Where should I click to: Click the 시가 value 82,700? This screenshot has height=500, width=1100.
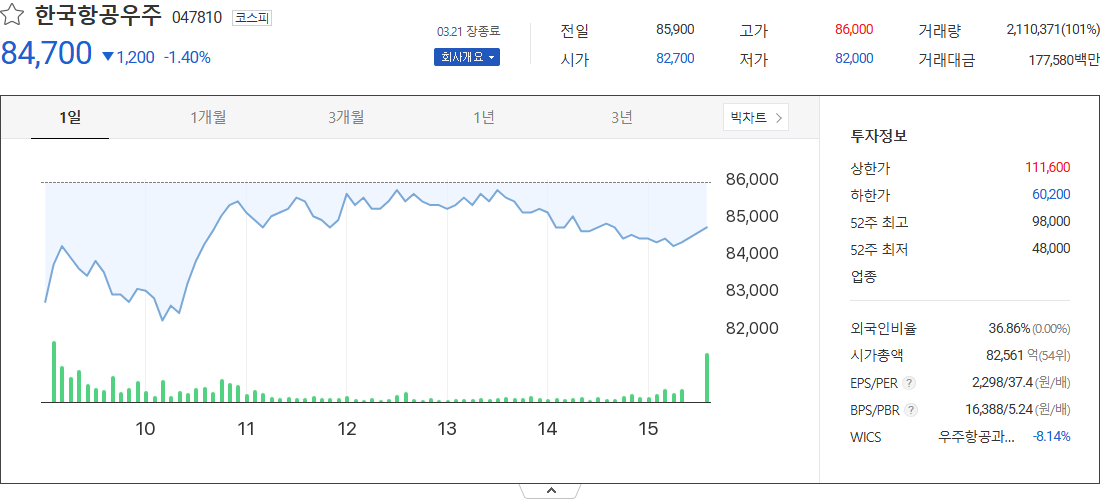(x=675, y=58)
